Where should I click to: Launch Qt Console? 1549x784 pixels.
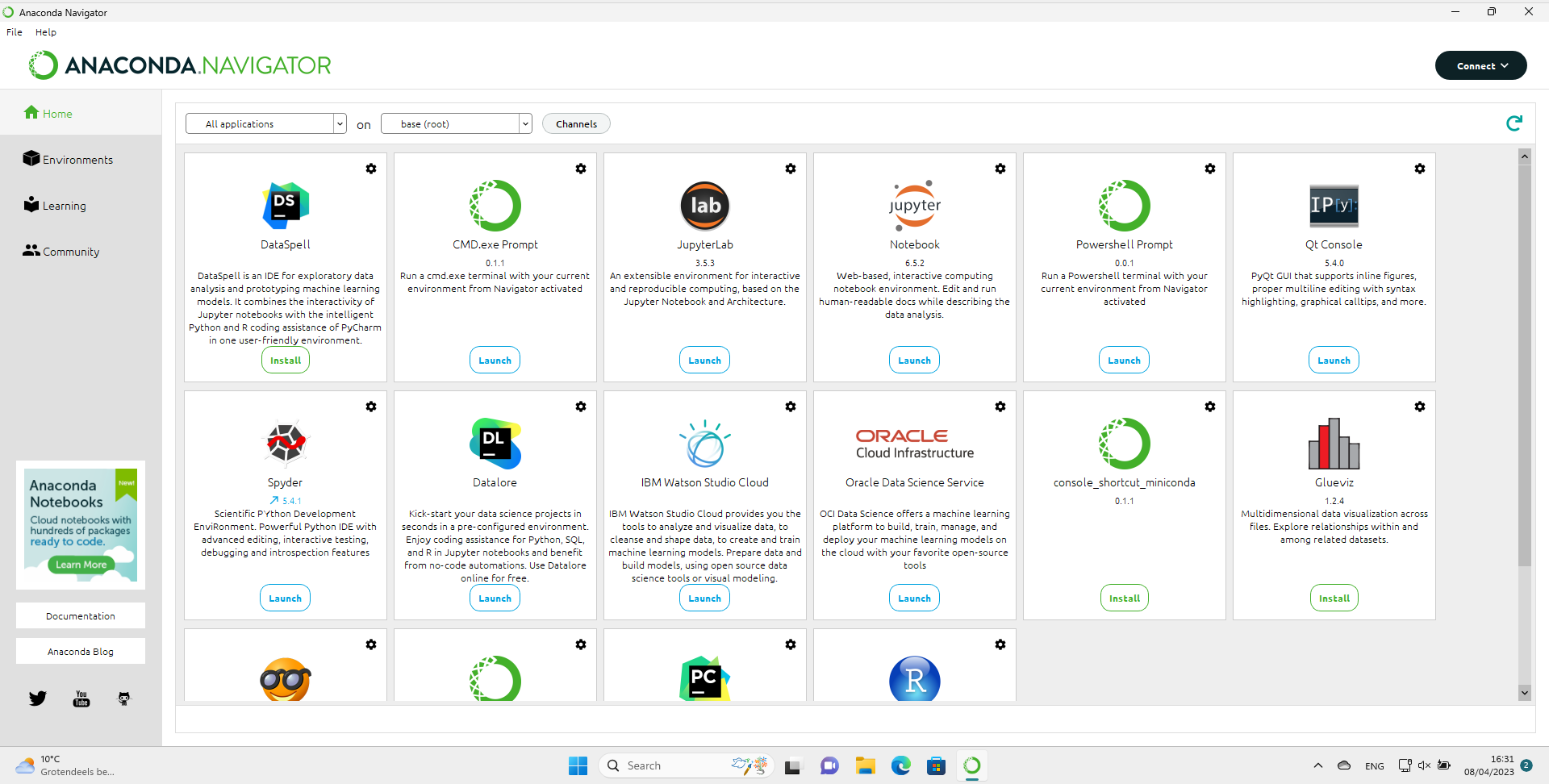point(1334,361)
